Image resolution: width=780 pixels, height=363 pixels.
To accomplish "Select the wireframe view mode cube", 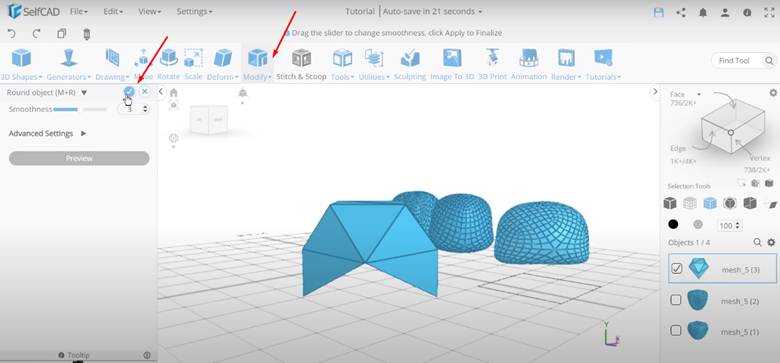I will point(689,203).
